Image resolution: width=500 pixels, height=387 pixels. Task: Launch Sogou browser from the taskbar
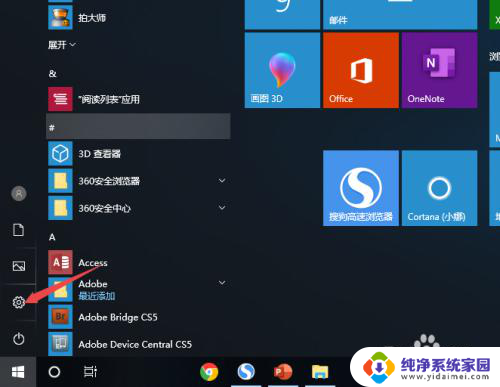246,372
